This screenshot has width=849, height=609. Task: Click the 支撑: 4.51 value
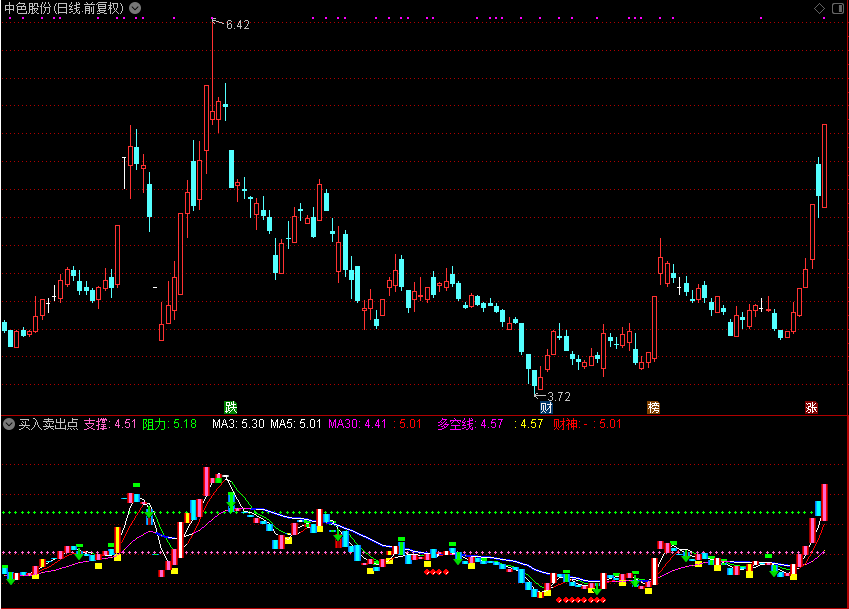click(110, 424)
